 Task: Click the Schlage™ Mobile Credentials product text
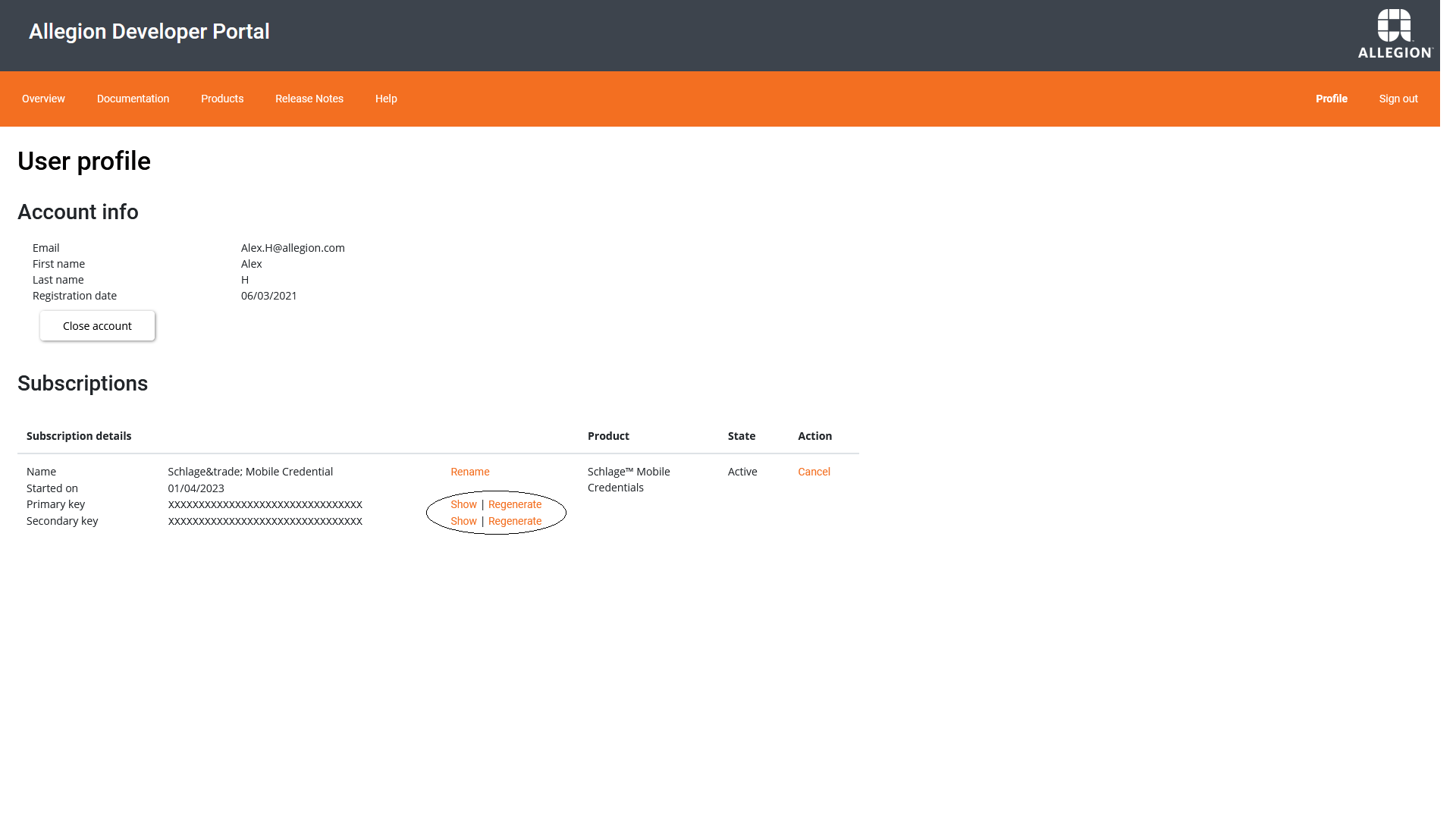point(629,479)
